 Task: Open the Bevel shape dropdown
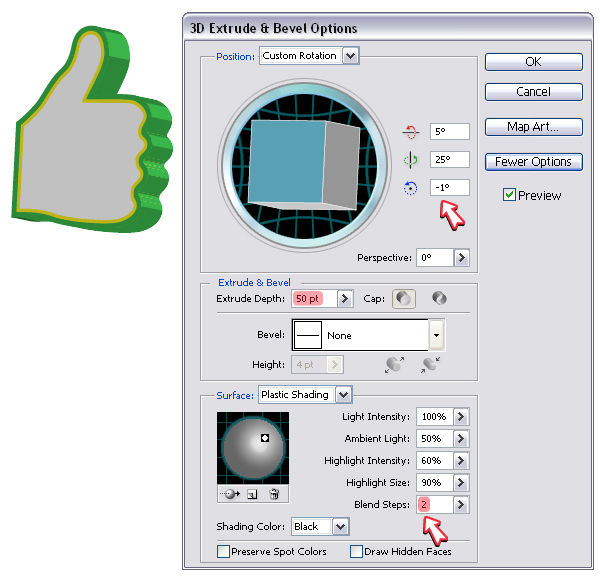436,335
